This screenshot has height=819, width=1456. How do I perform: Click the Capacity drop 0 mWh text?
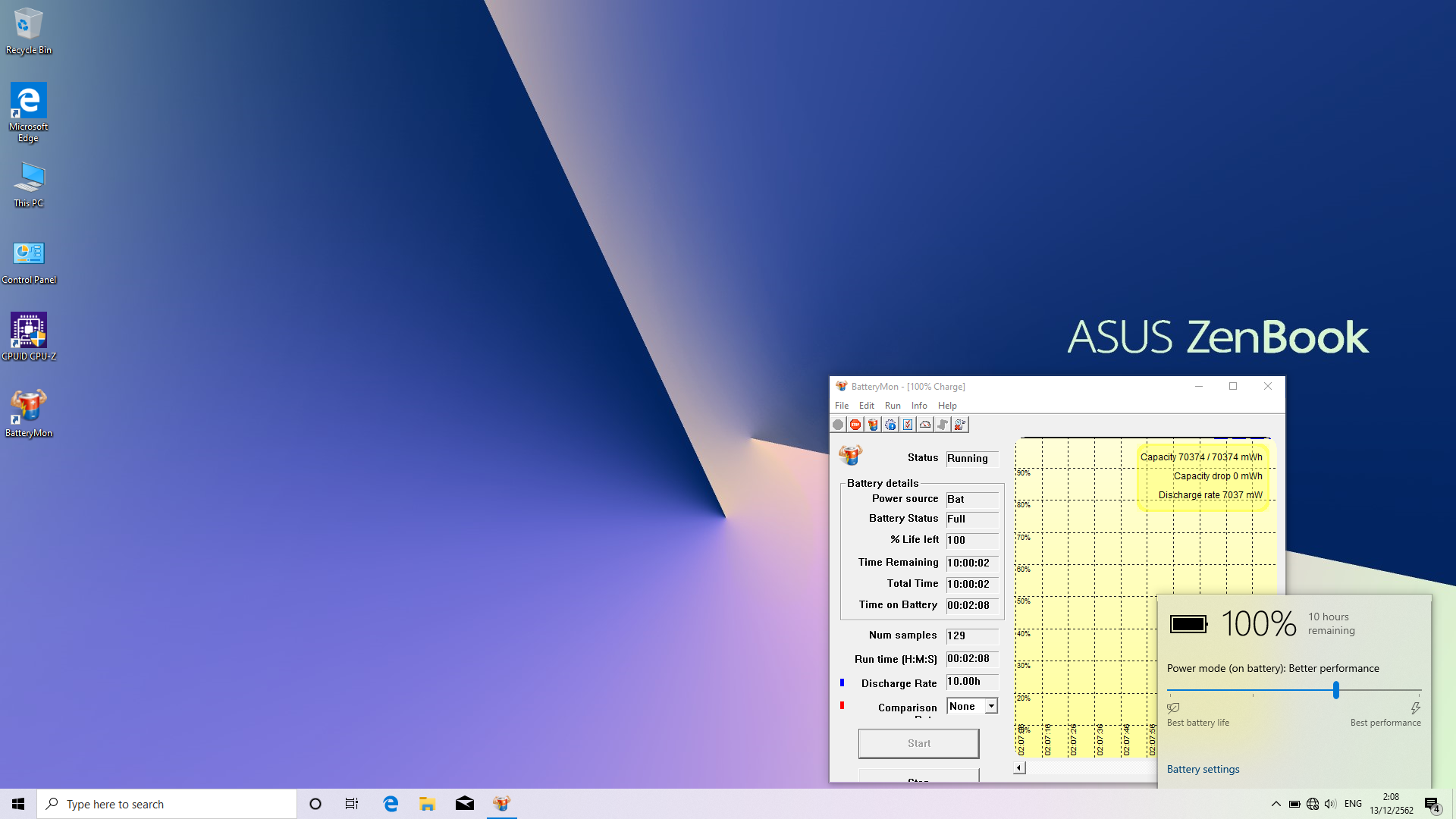coord(1218,476)
